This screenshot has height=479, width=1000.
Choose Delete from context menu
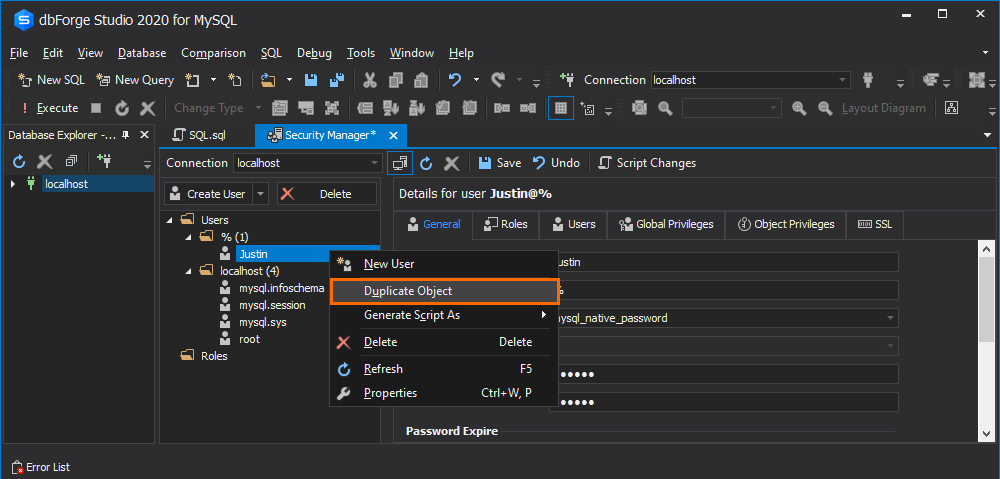click(x=444, y=343)
